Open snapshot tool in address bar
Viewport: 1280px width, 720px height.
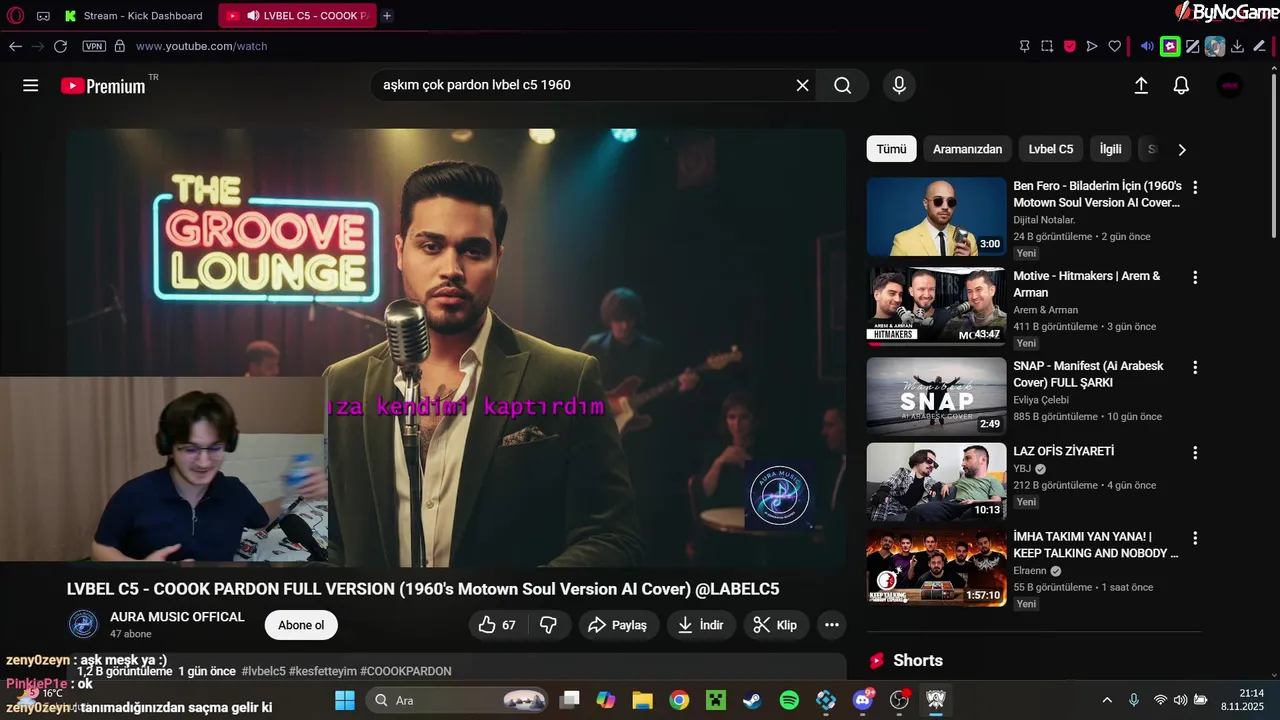point(1047,46)
